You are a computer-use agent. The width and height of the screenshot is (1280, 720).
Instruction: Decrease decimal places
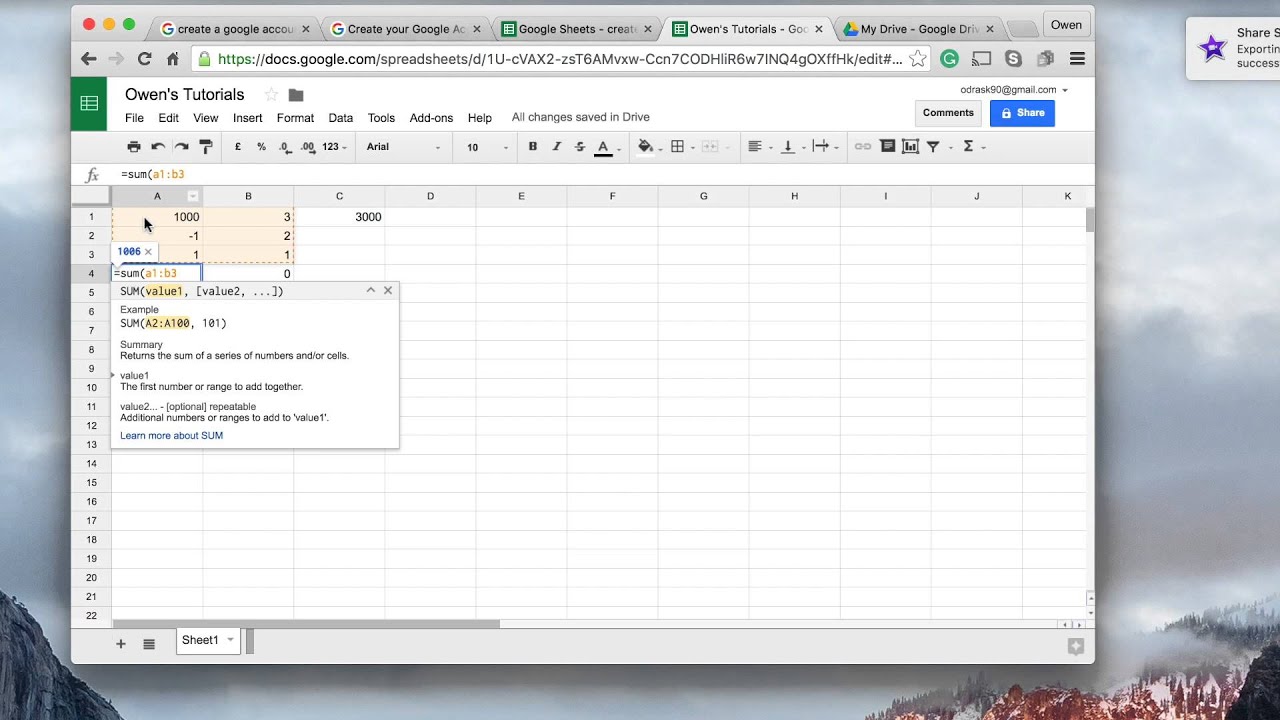pos(285,147)
